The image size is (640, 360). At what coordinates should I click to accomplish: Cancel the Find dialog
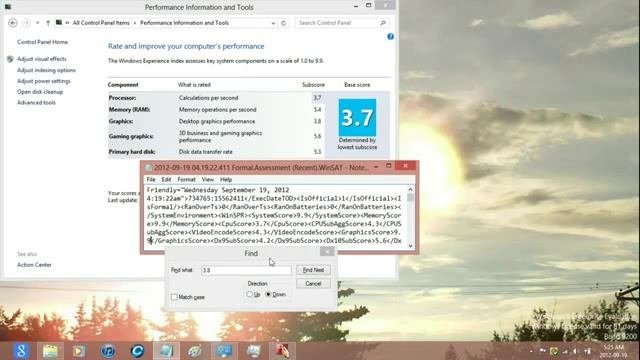(x=313, y=284)
